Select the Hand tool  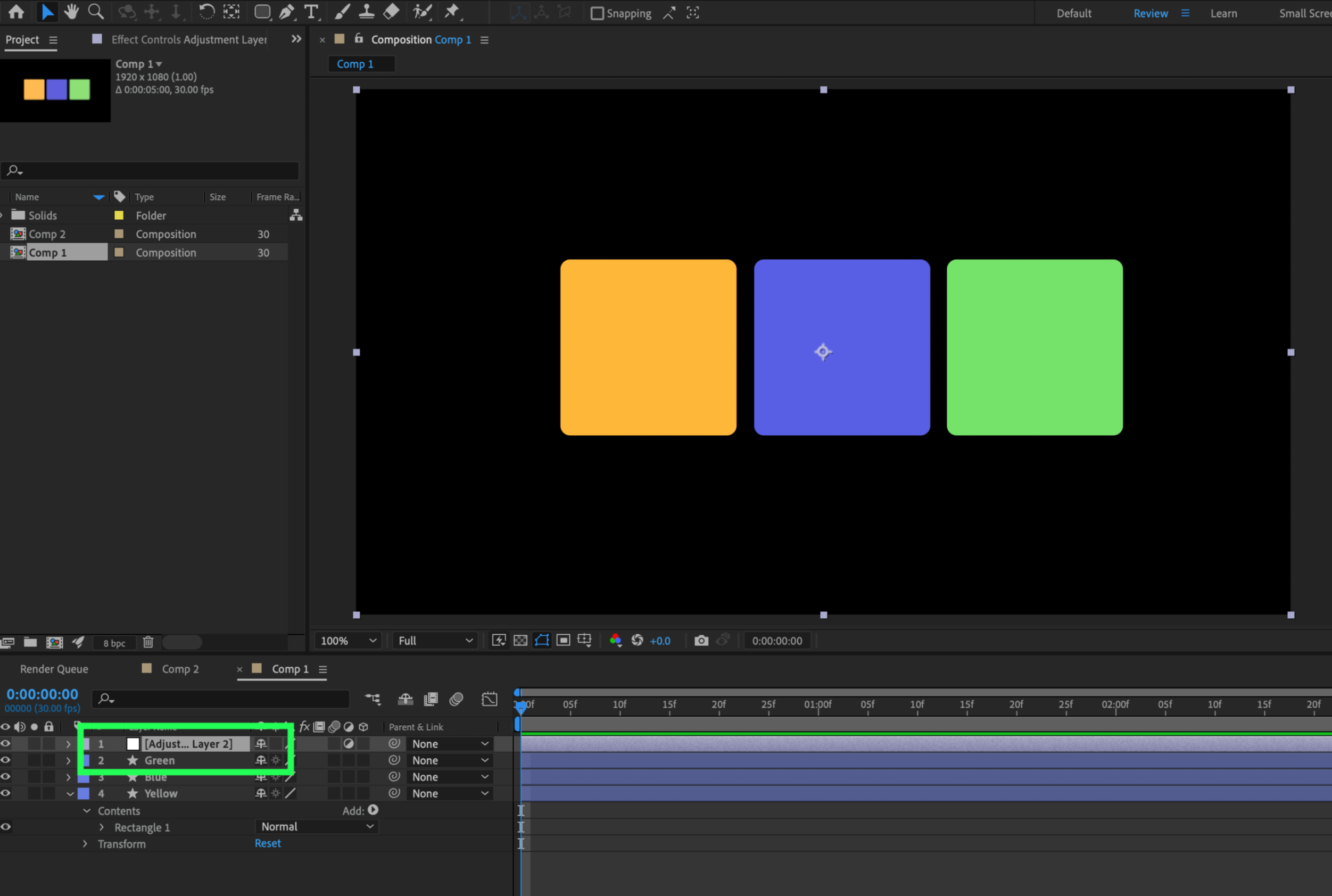point(71,12)
